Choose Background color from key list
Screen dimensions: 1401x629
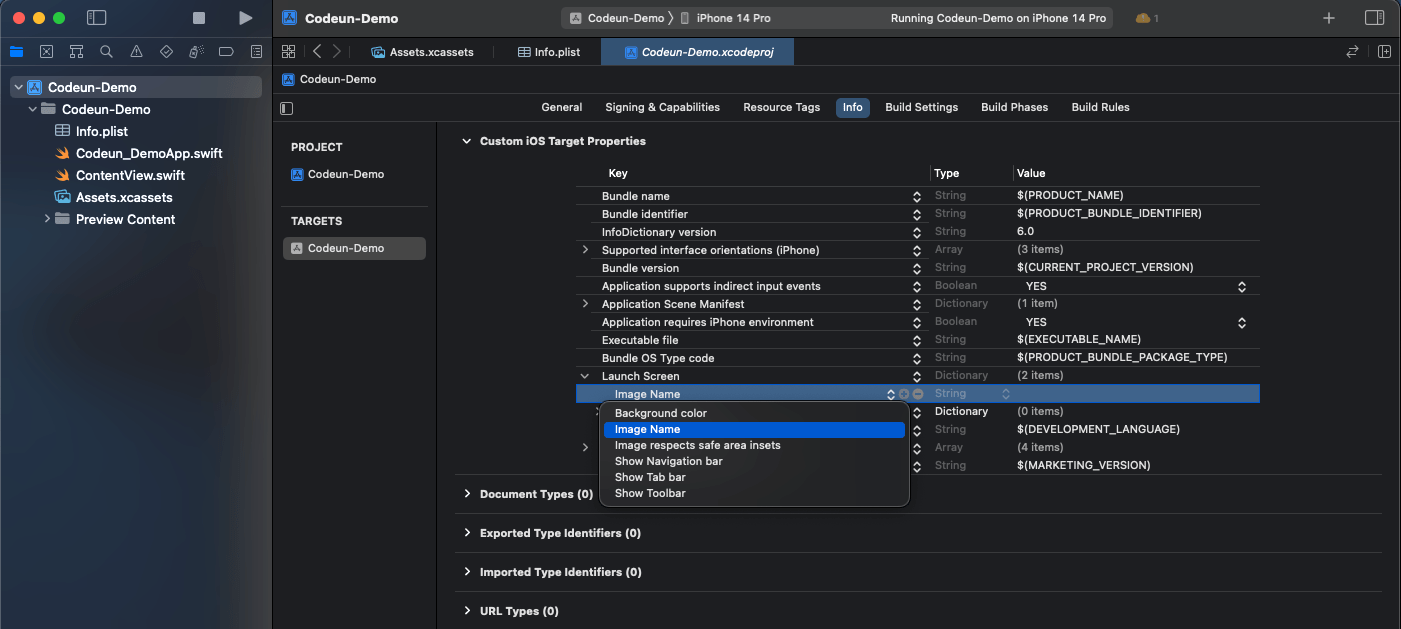[754, 413]
